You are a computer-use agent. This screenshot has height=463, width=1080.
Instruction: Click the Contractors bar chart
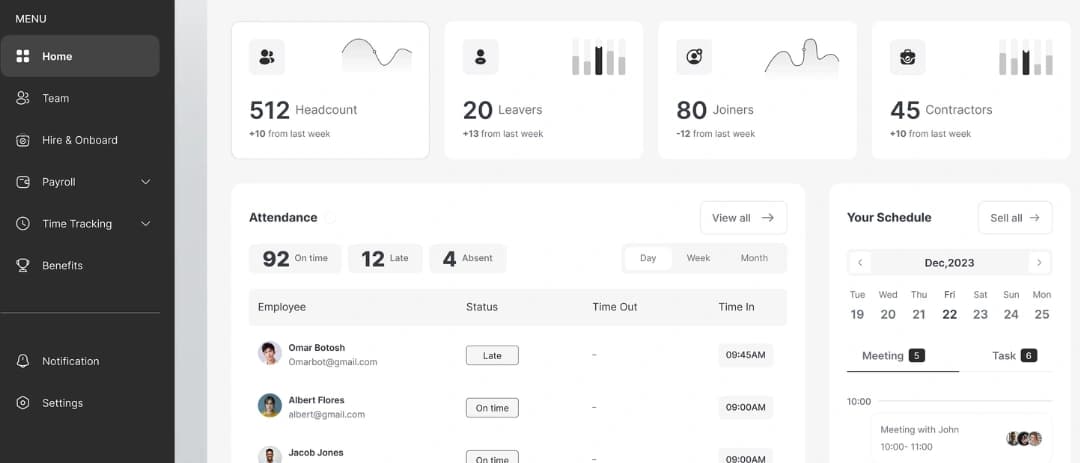tap(1026, 56)
